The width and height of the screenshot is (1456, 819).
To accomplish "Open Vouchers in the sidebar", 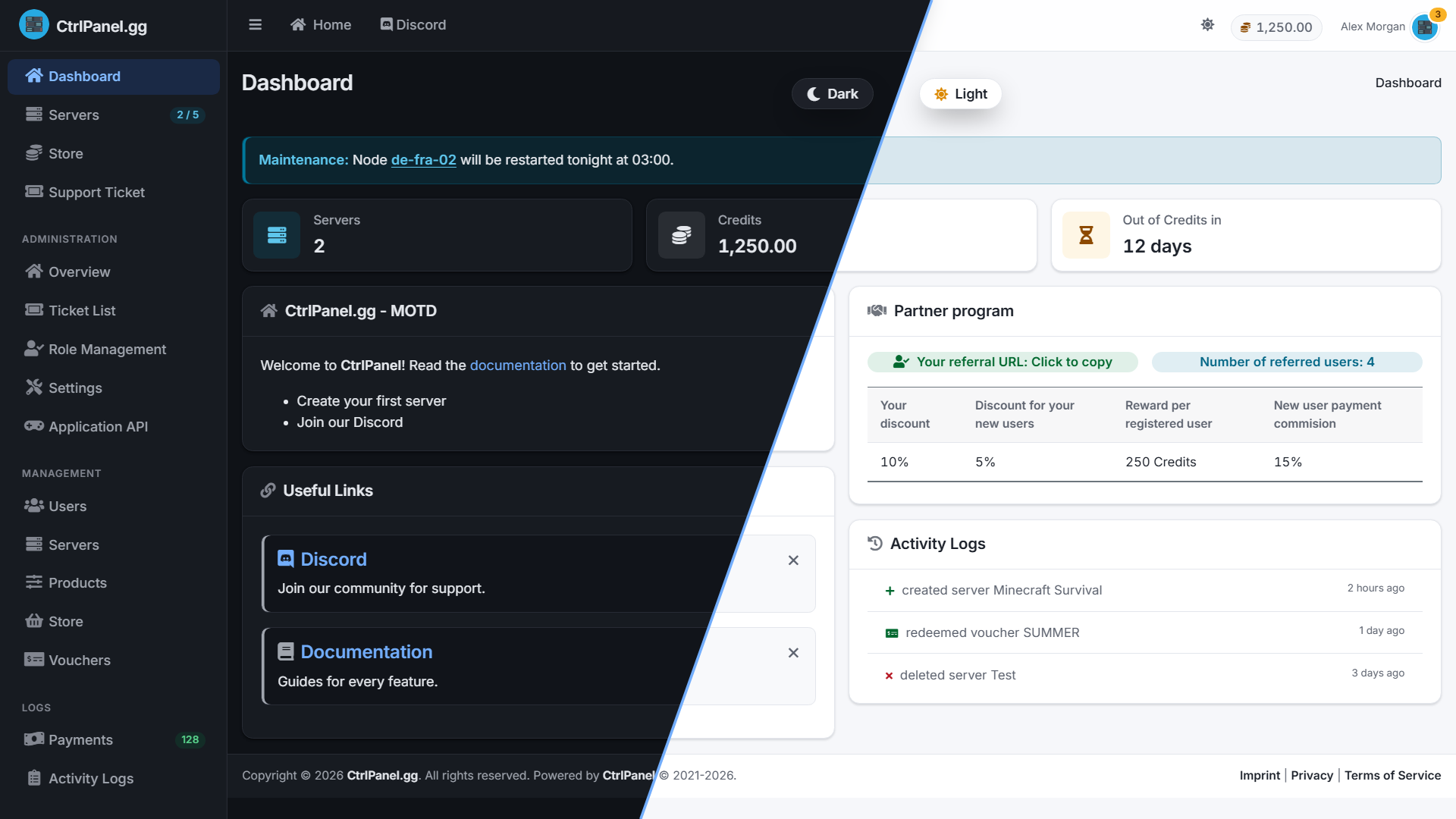I will point(114,661).
